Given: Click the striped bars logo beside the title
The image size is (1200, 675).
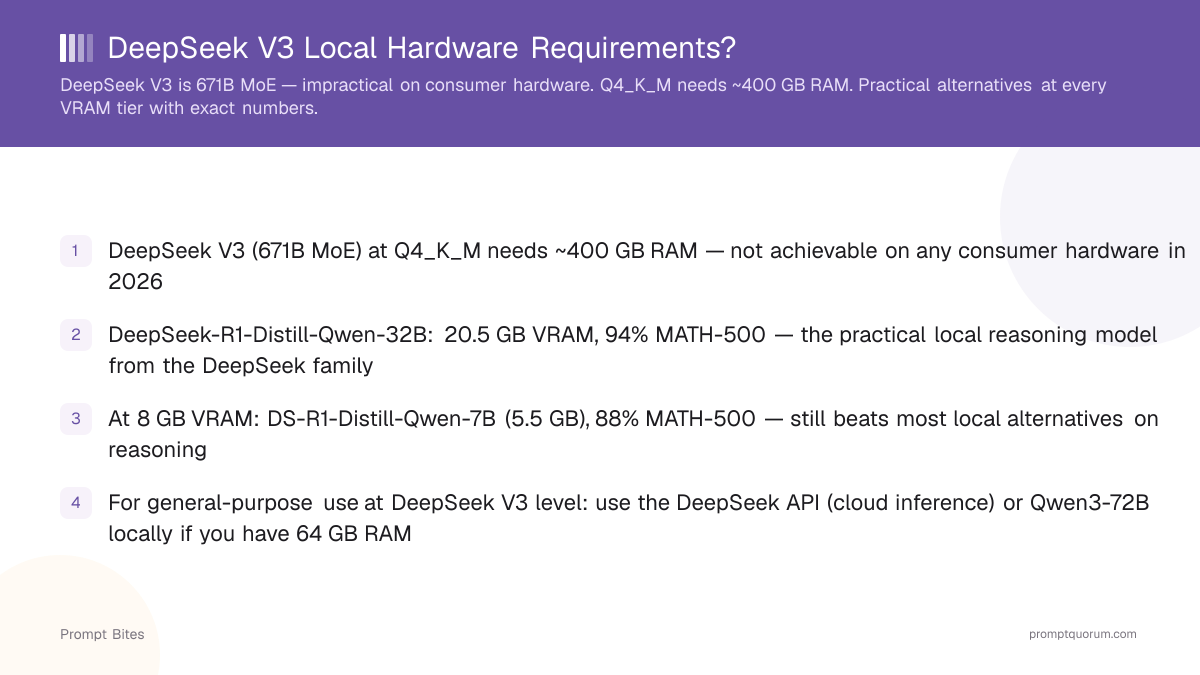Looking at the screenshot, I should click(x=77, y=48).
